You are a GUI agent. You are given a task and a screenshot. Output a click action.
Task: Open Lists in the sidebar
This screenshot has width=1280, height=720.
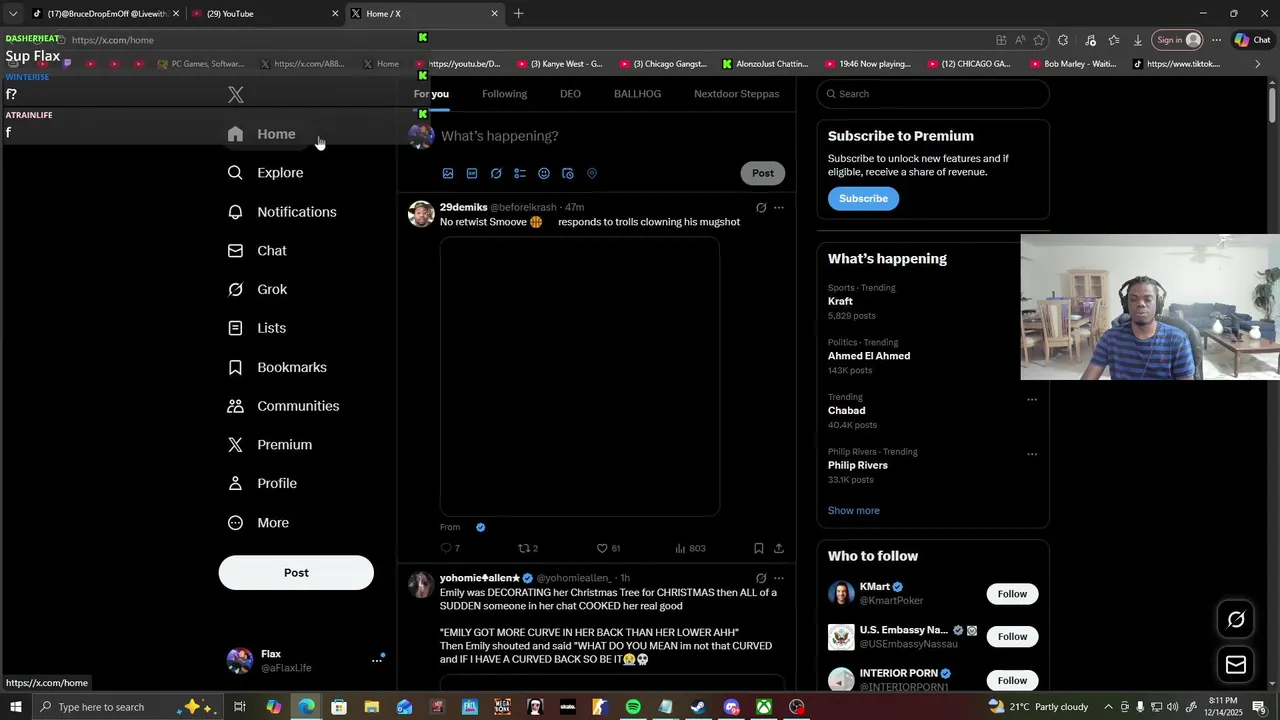(257, 328)
